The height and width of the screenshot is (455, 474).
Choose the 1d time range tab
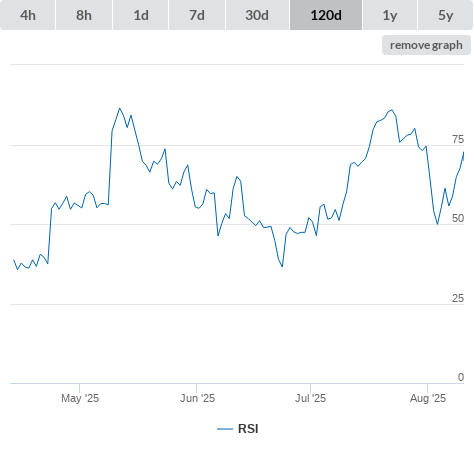[141, 15]
